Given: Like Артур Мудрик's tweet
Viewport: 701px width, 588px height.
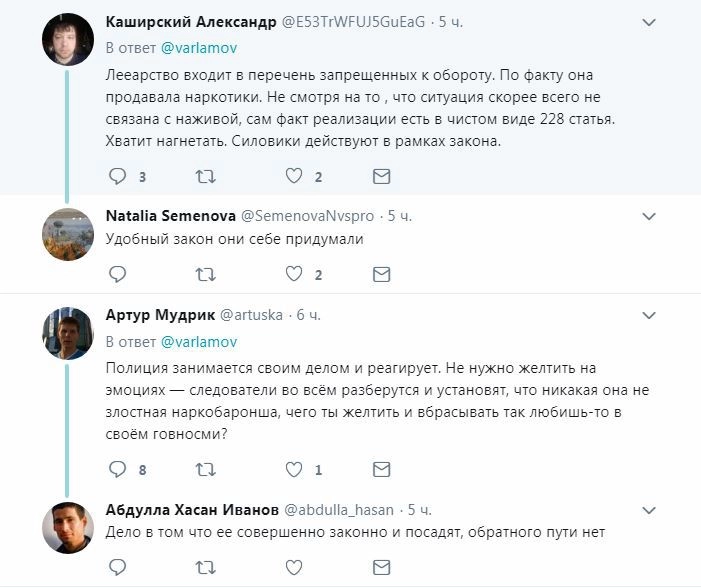Looking at the screenshot, I should pyautogui.click(x=294, y=469).
